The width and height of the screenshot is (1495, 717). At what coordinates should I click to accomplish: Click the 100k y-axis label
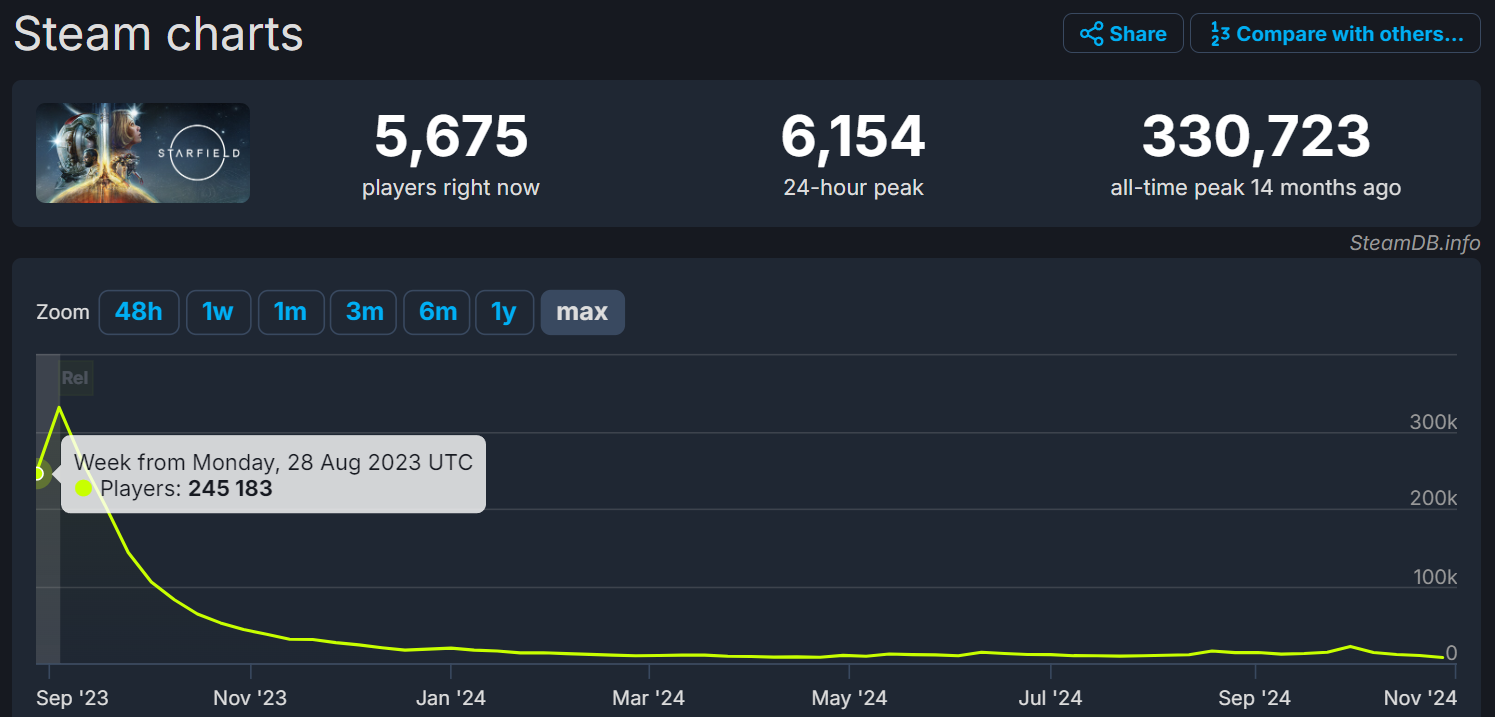pos(1433,577)
